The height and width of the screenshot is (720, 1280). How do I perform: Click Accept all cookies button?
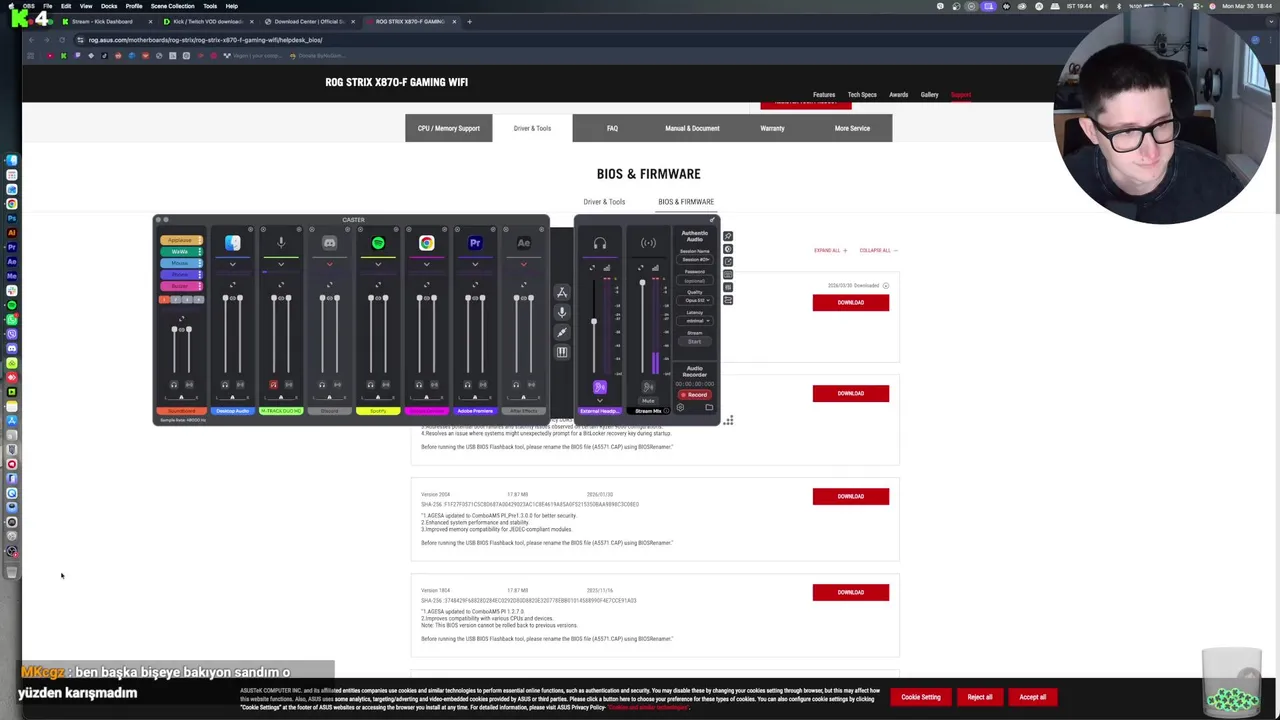1032,697
